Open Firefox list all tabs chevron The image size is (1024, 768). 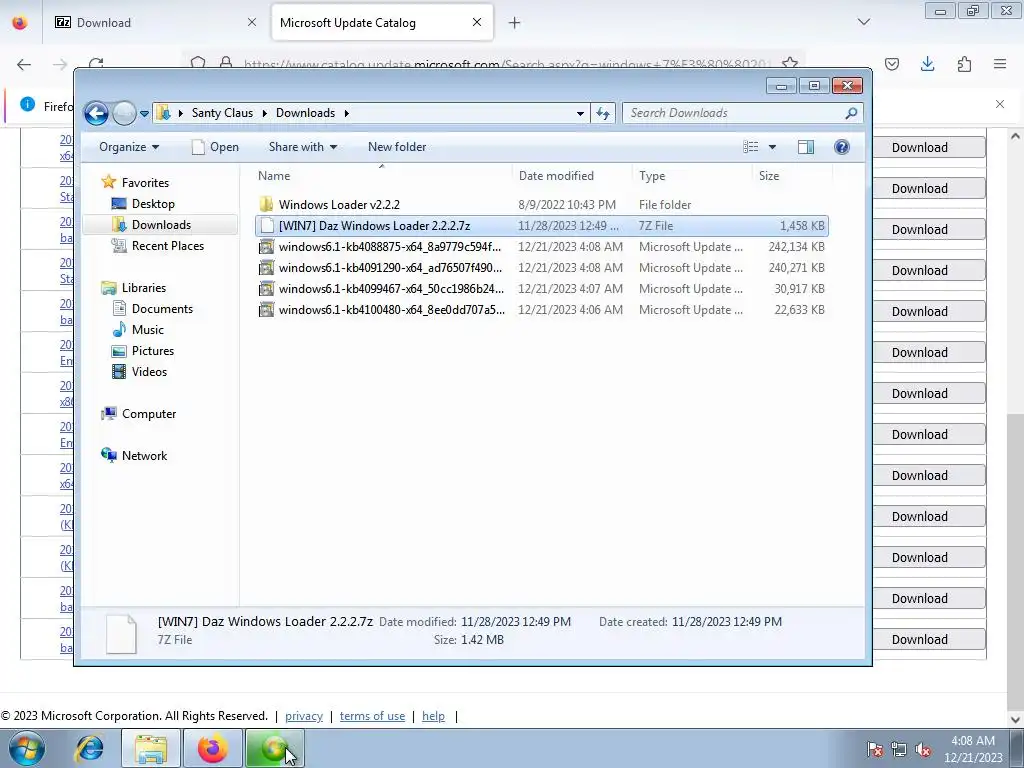pos(863,22)
